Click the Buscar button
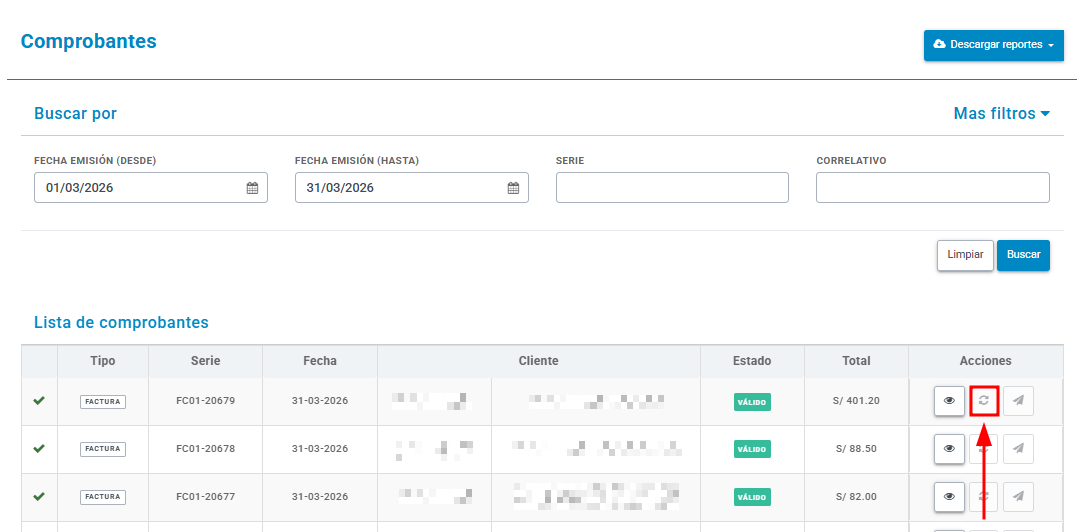The height and width of the screenshot is (532, 1085). click(x=1023, y=255)
